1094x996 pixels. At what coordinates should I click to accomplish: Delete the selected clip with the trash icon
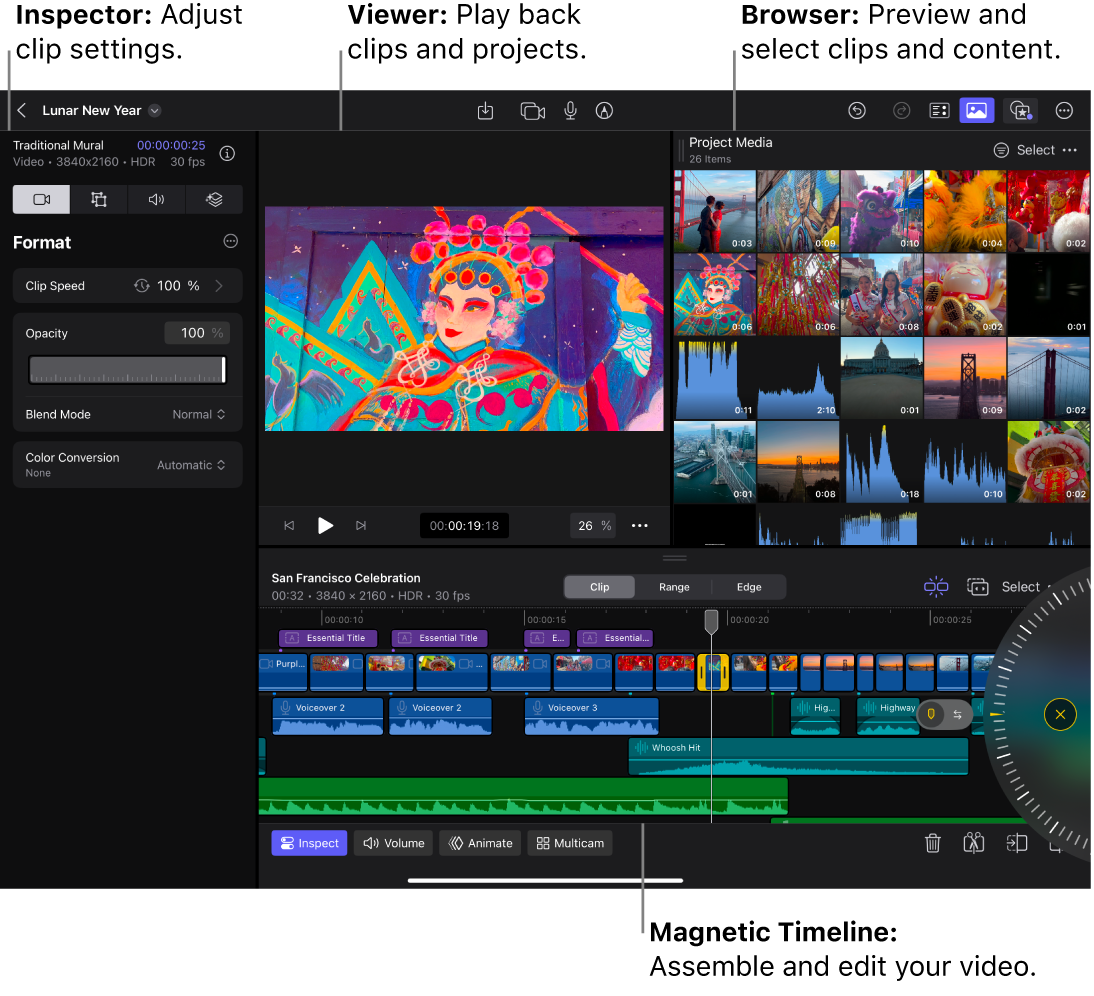point(933,843)
